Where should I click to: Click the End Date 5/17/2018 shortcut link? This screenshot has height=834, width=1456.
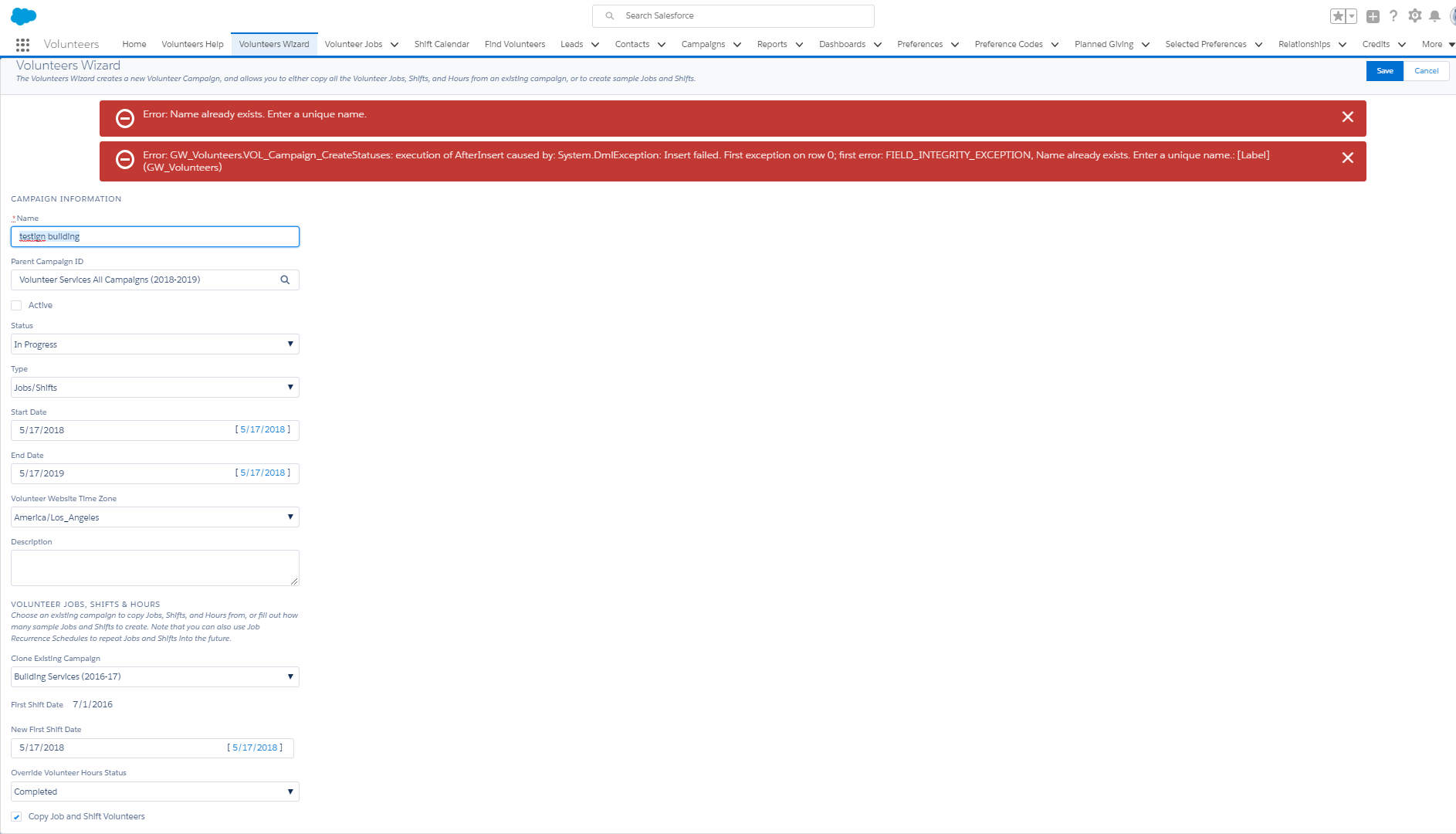coord(263,473)
